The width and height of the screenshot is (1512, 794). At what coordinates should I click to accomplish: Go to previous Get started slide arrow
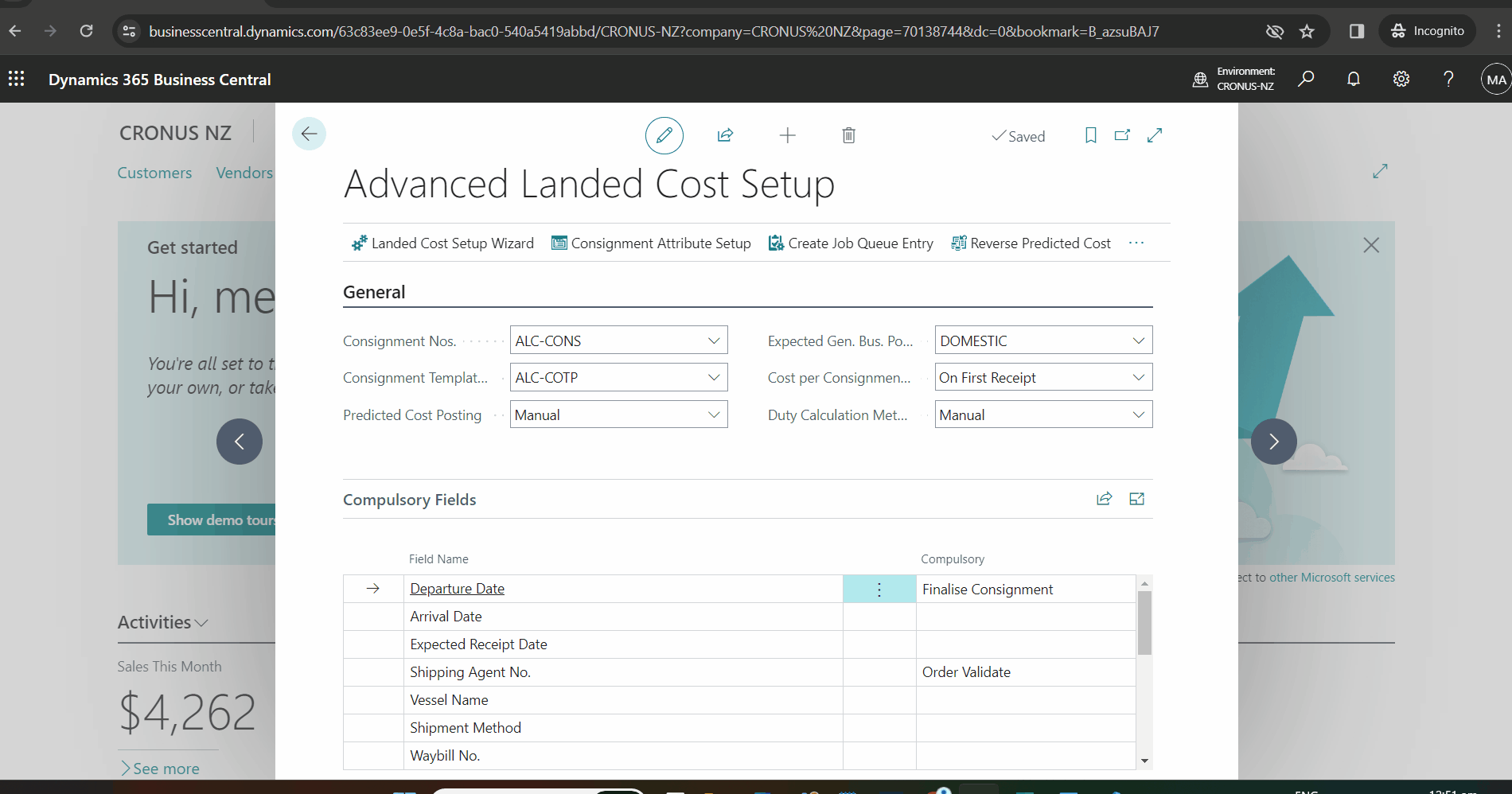click(240, 442)
